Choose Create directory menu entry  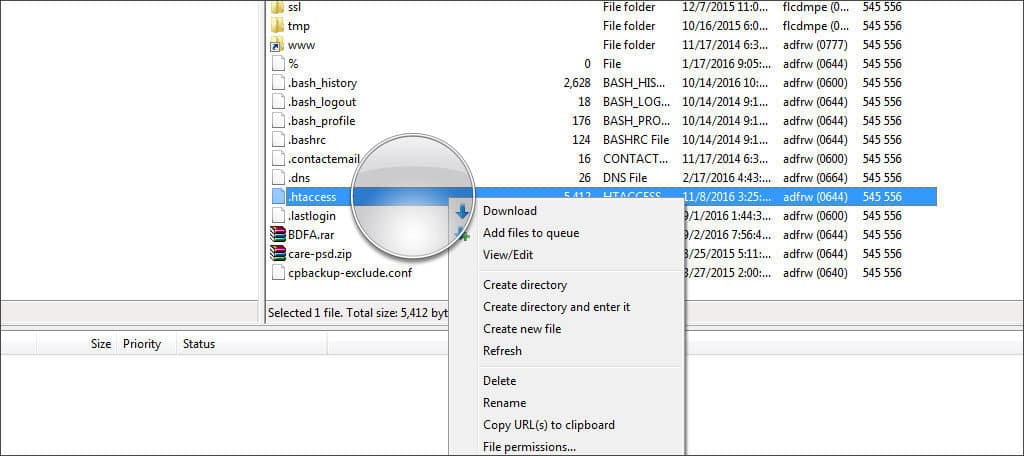(x=524, y=285)
